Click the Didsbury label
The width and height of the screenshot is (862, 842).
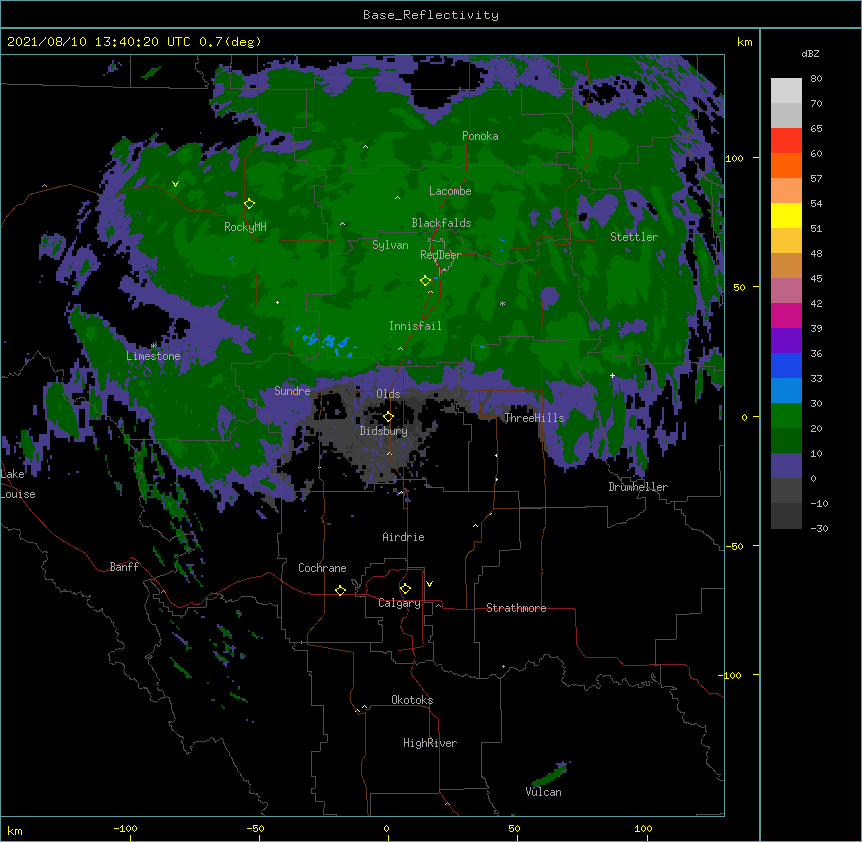384,431
